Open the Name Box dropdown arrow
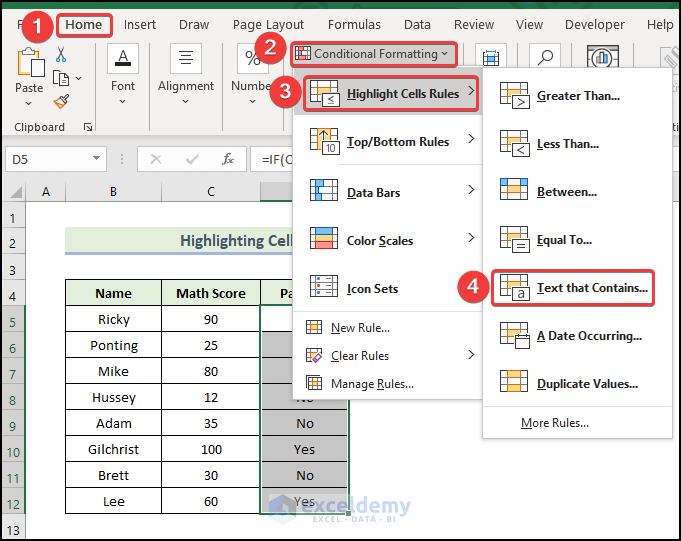681x541 pixels. click(96, 159)
